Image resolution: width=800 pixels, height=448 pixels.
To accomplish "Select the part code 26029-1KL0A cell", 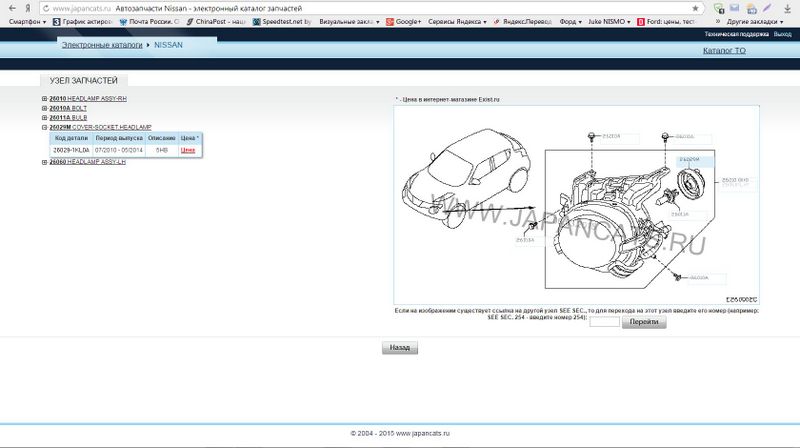I will coord(71,151).
